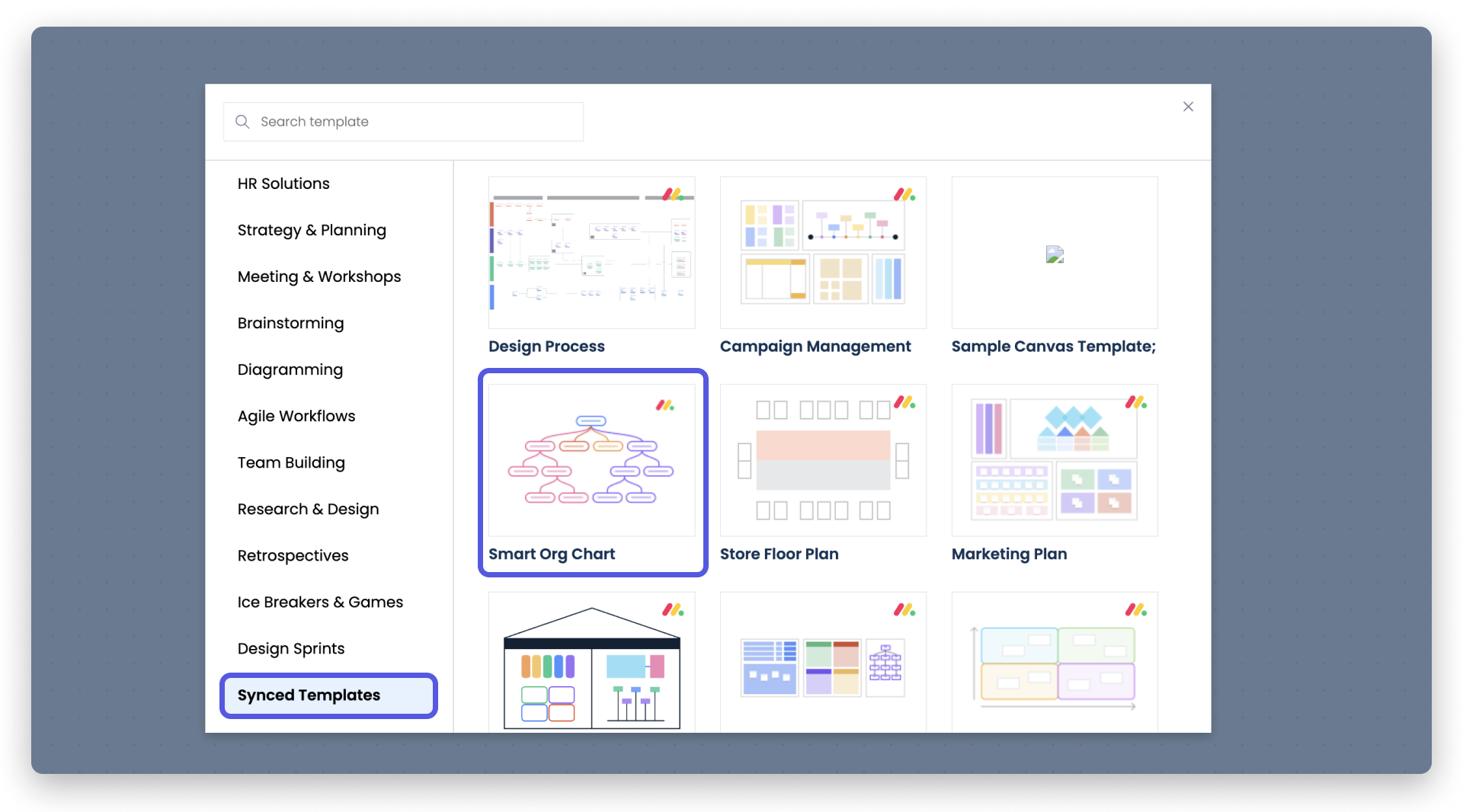Click broken image icon in Sample Canvas card

pos(1055,254)
